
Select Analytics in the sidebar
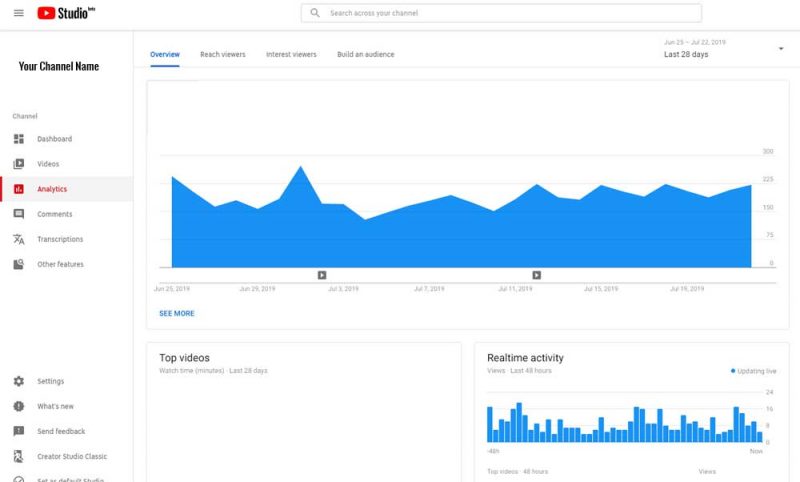click(67, 189)
